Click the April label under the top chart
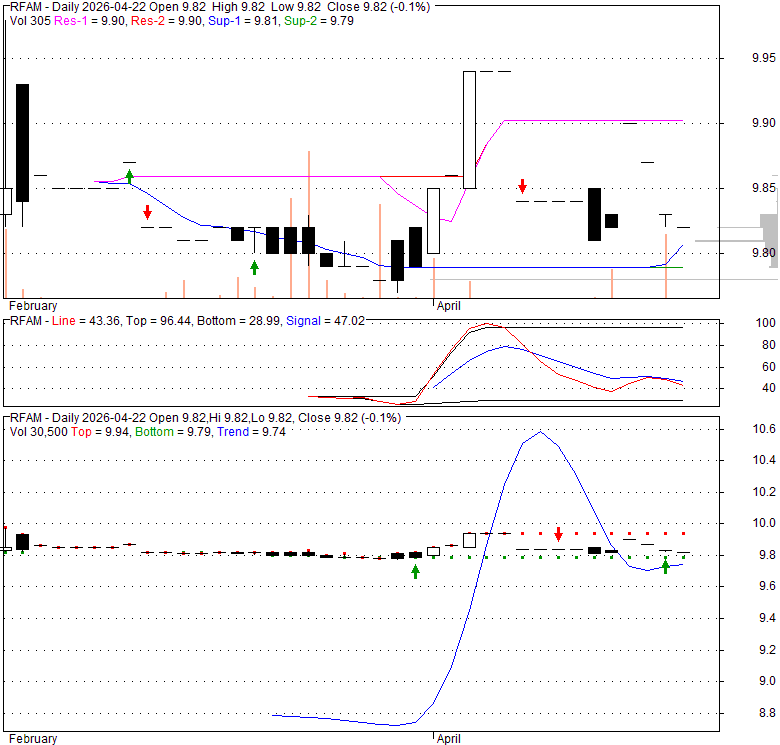The height and width of the screenshot is (745, 780). pyautogui.click(x=449, y=306)
